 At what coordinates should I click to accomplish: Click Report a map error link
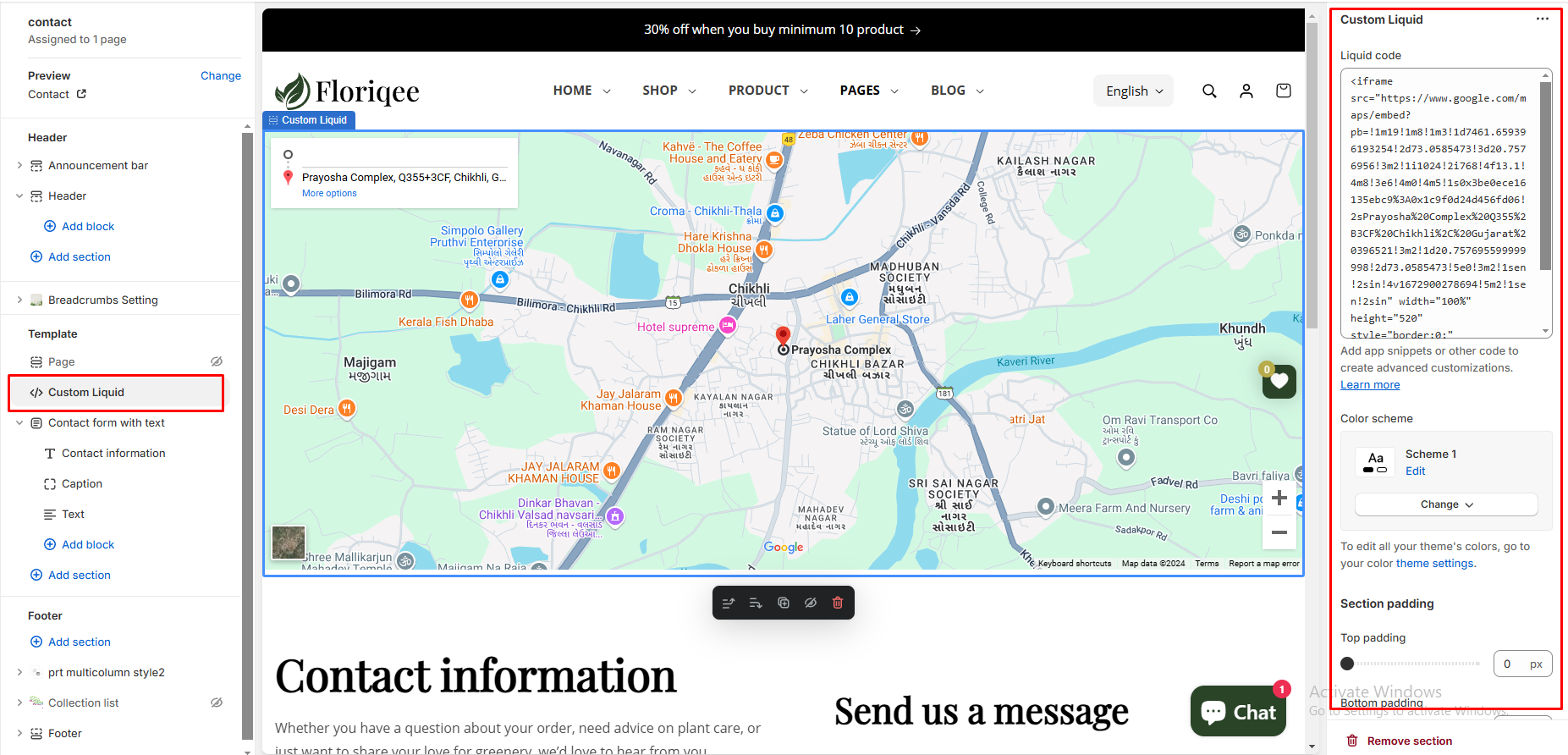pos(1264,564)
